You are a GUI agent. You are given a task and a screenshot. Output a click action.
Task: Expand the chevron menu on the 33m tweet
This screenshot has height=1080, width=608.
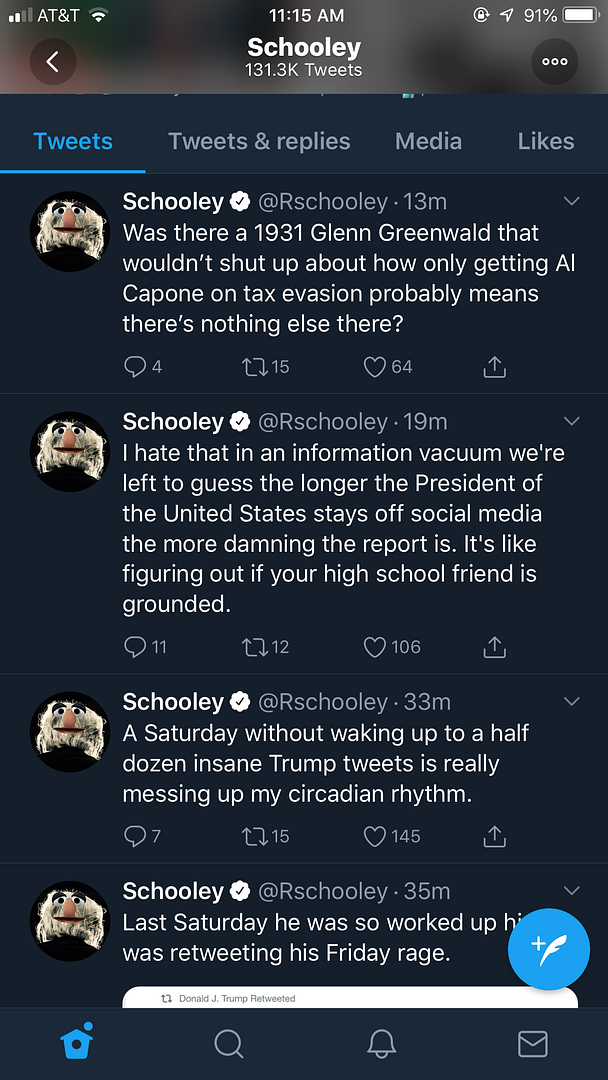tap(572, 701)
